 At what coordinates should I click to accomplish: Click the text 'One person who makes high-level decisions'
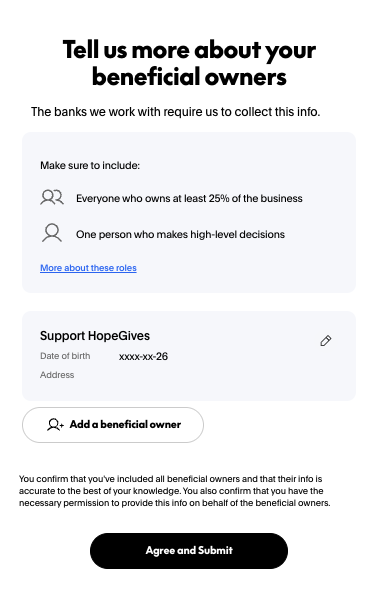pos(180,235)
